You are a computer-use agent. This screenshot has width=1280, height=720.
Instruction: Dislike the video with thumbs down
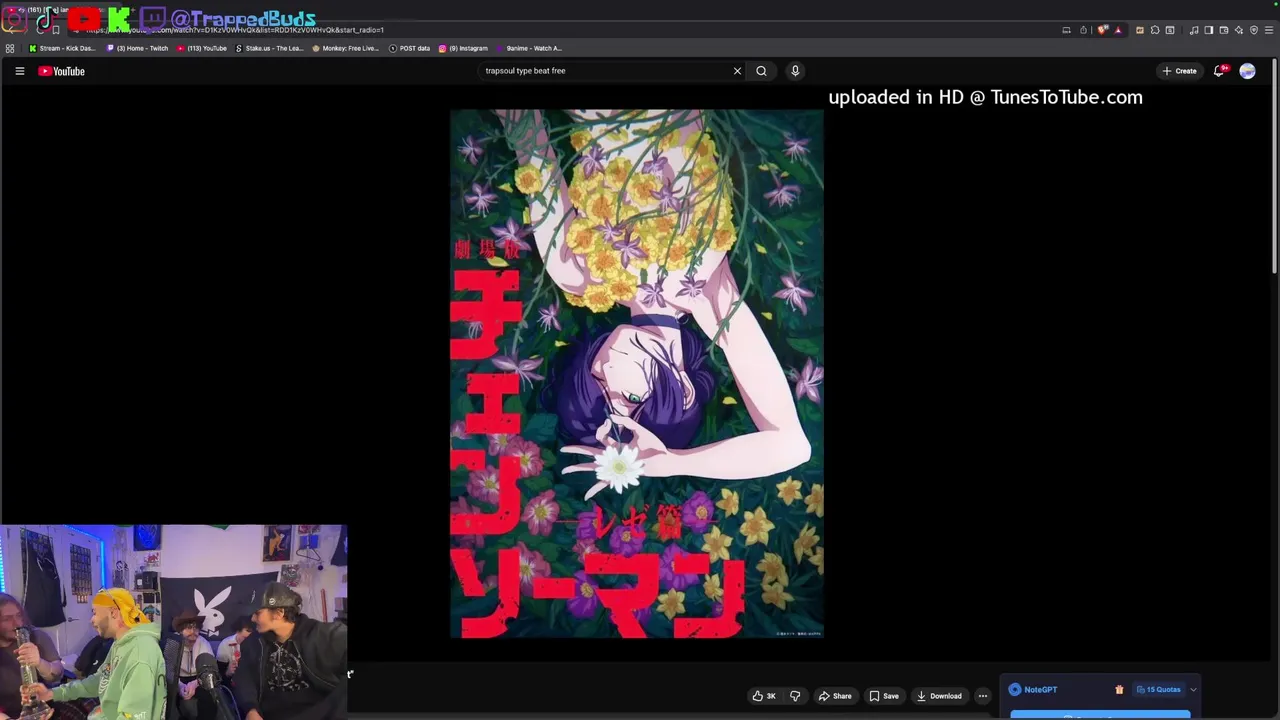pyautogui.click(x=795, y=696)
